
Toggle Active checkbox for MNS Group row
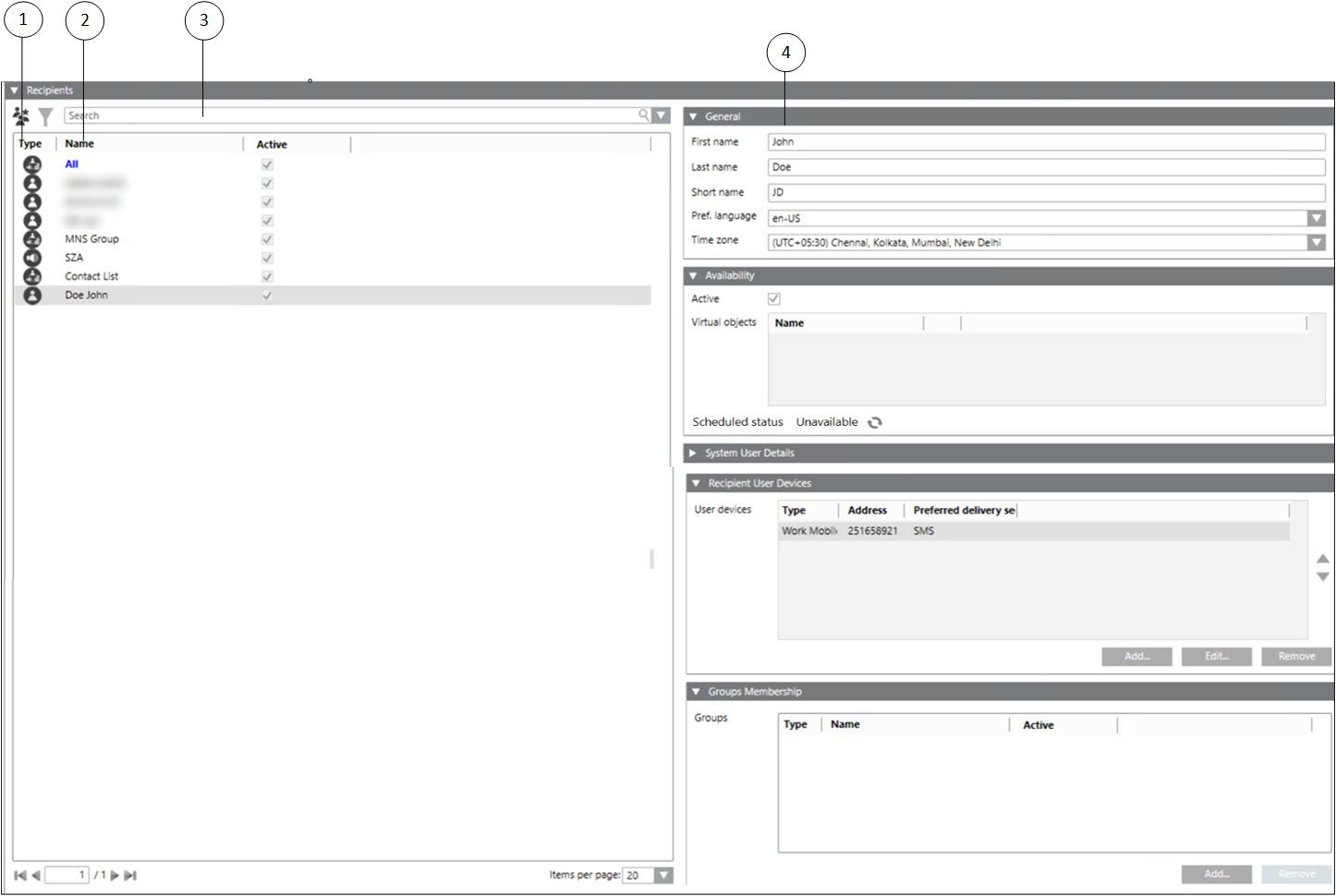tap(267, 239)
